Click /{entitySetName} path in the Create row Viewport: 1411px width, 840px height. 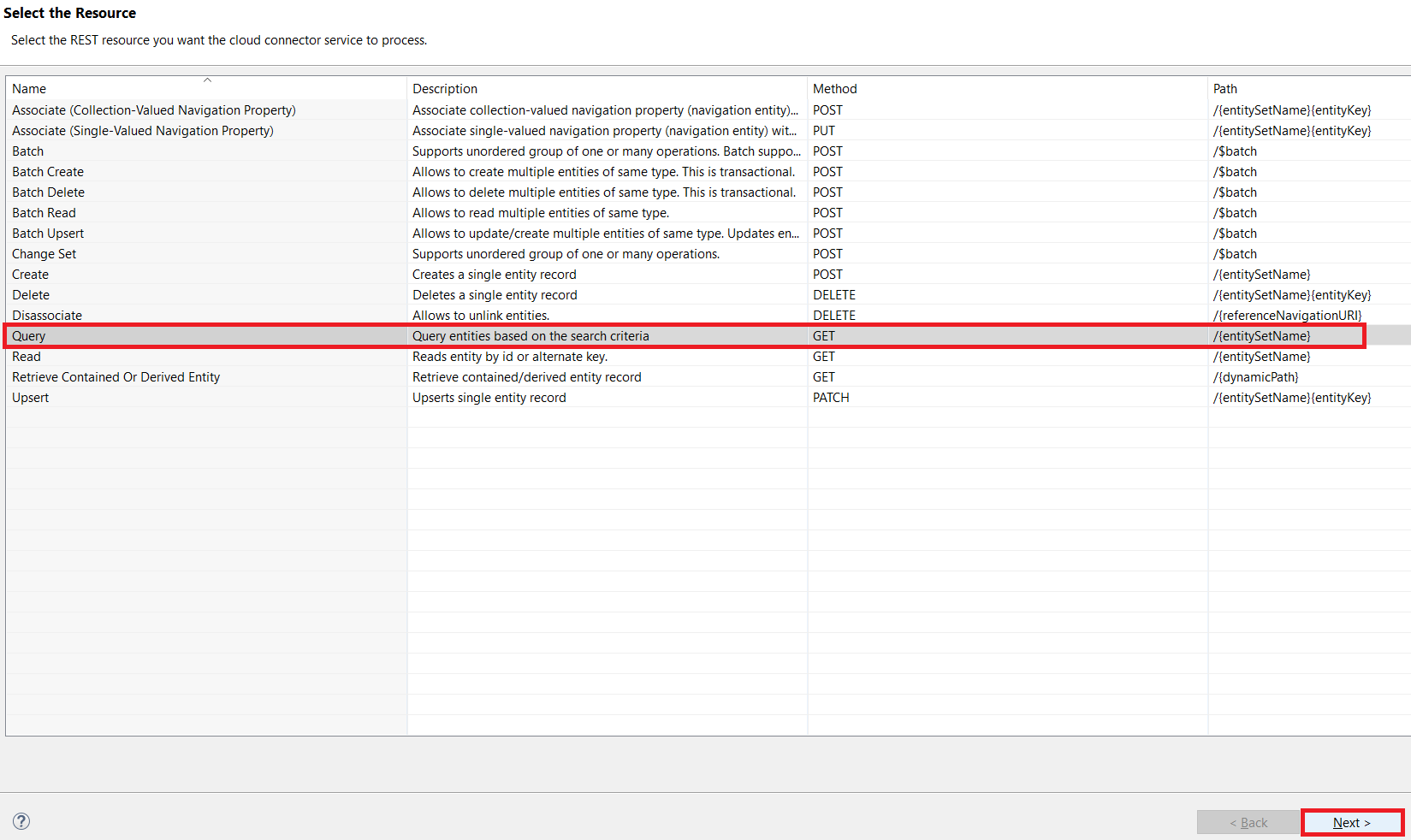click(x=1262, y=275)
